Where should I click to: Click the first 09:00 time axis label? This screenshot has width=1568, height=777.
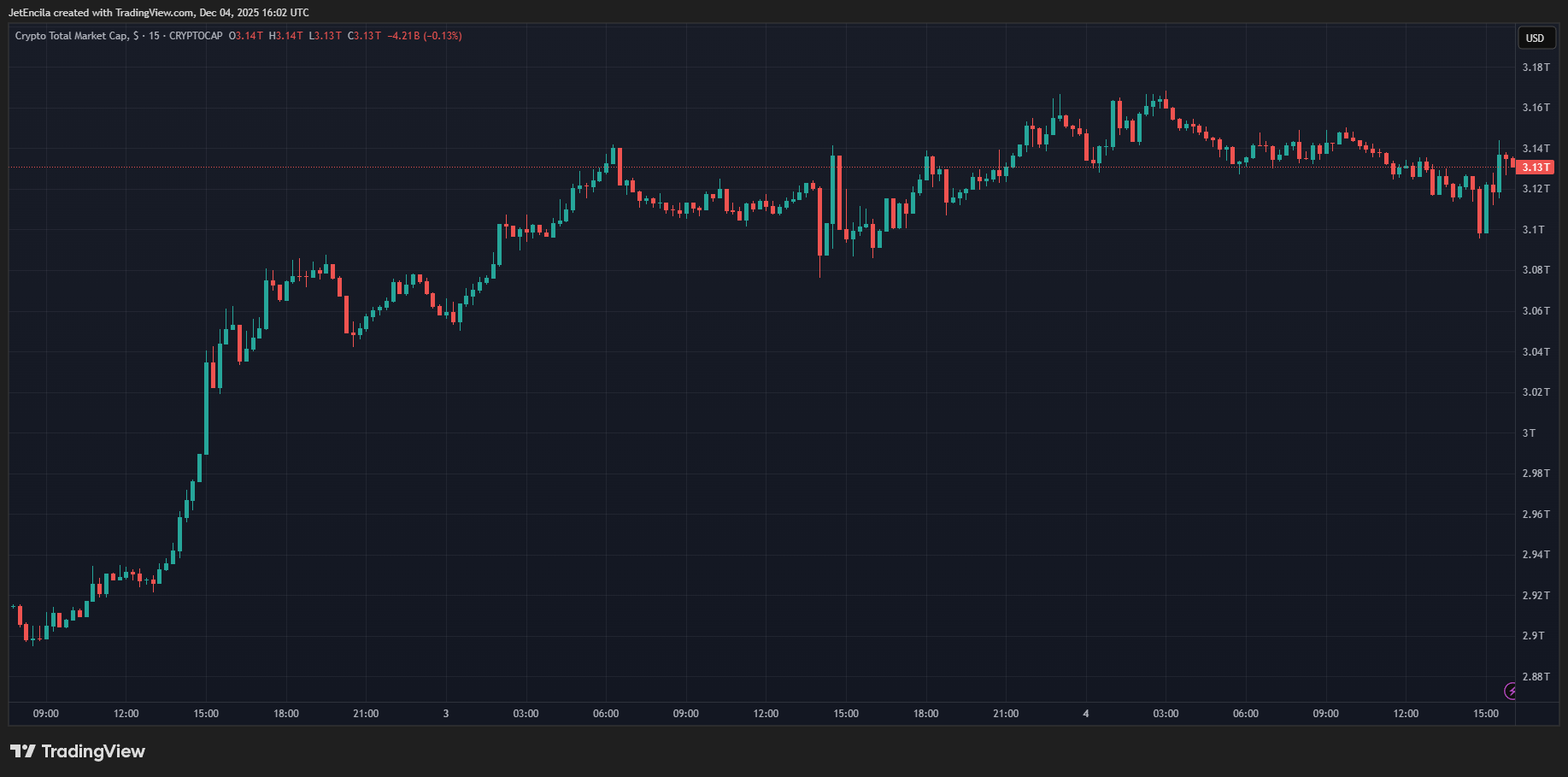click(x=46, y=714)
